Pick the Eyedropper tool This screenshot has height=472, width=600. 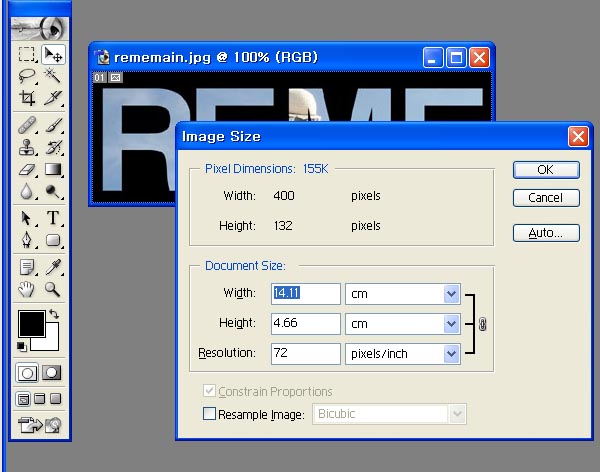(53, 267)
